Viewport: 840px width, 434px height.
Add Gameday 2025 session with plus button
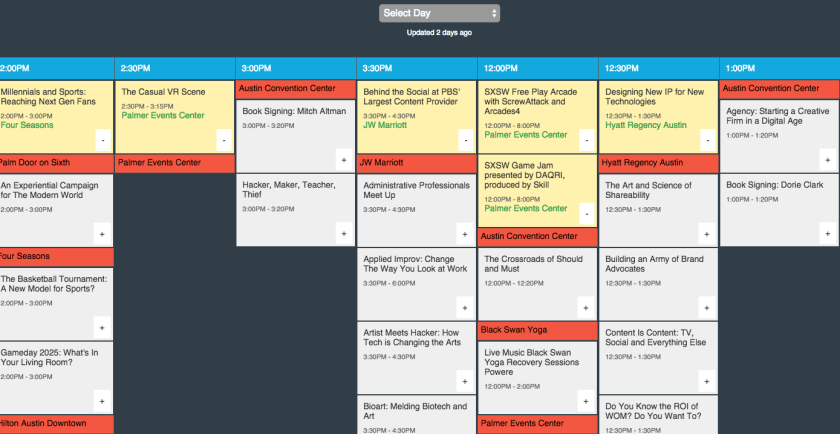click(x=102, y=401)
